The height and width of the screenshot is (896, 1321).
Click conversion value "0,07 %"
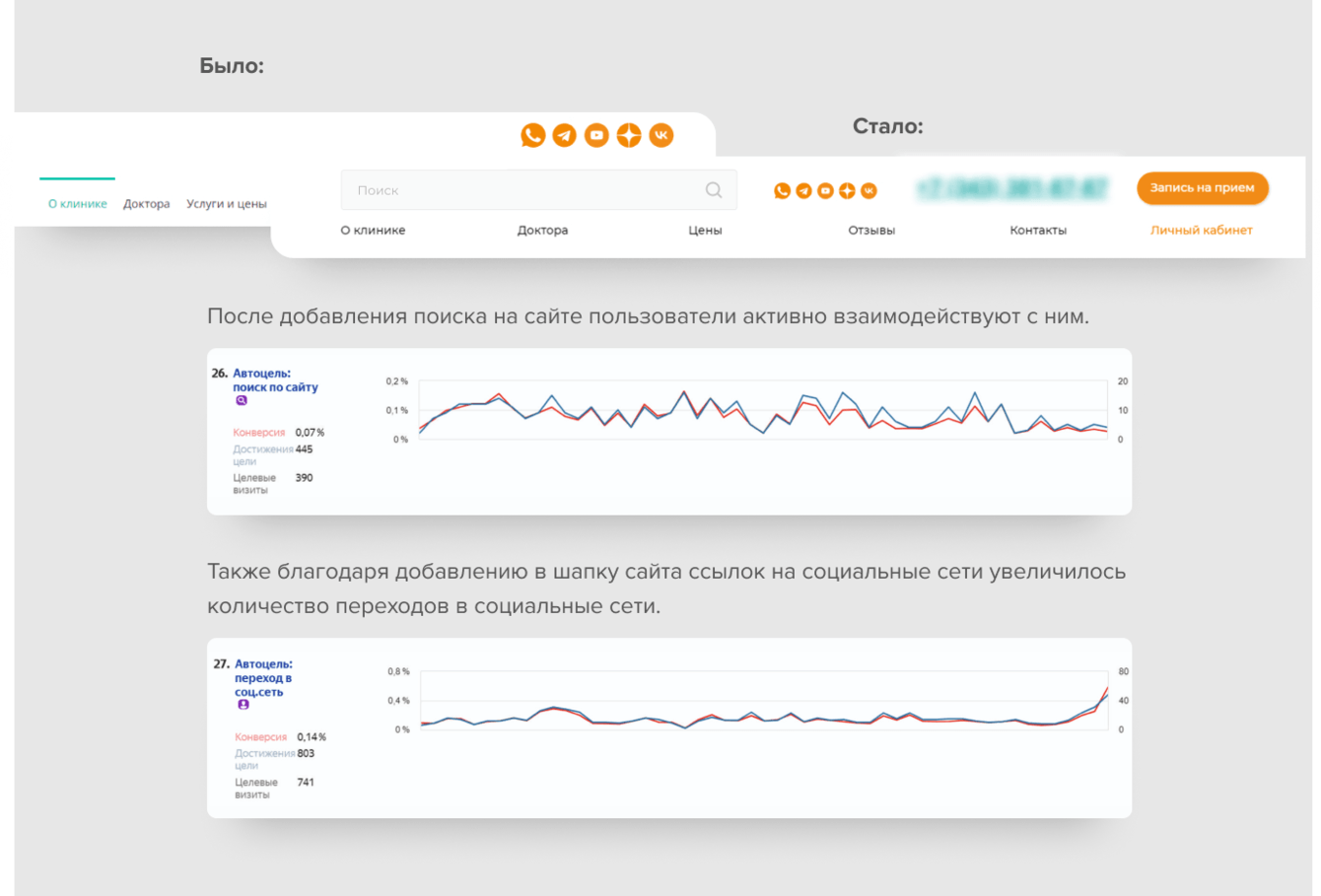(x=310, y=433)
